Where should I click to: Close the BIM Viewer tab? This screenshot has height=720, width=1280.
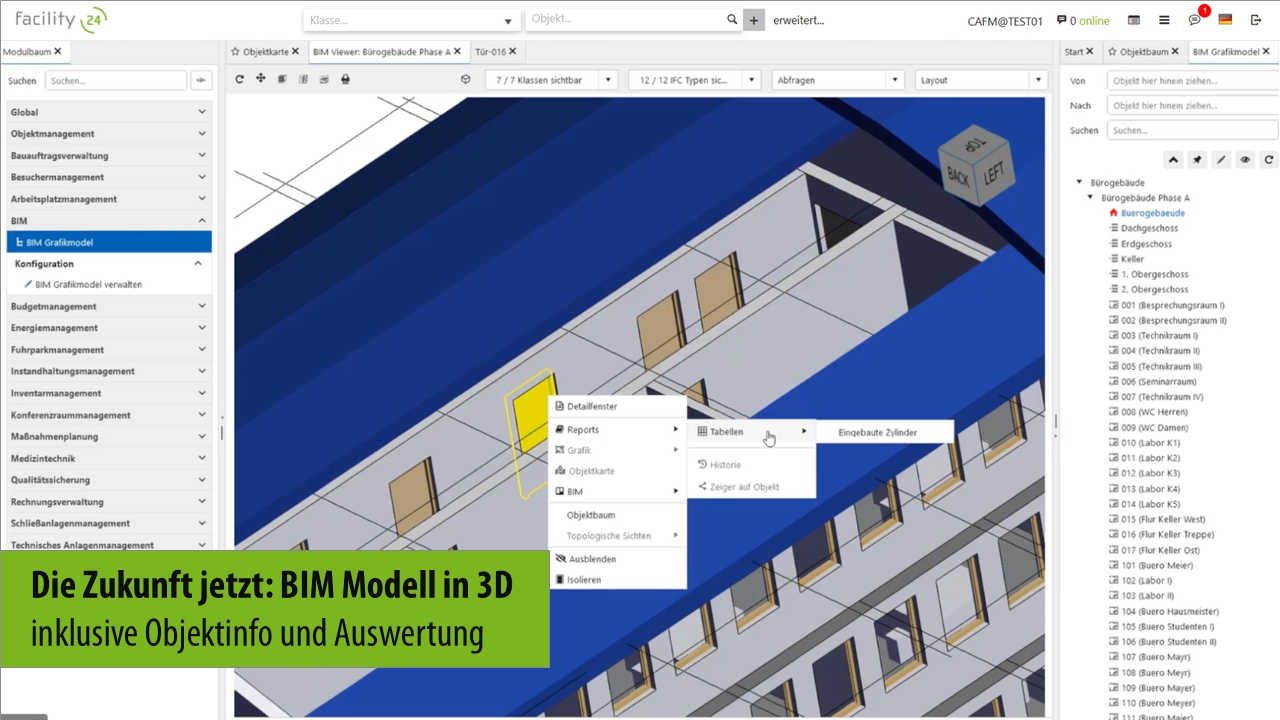click(459, 51)
